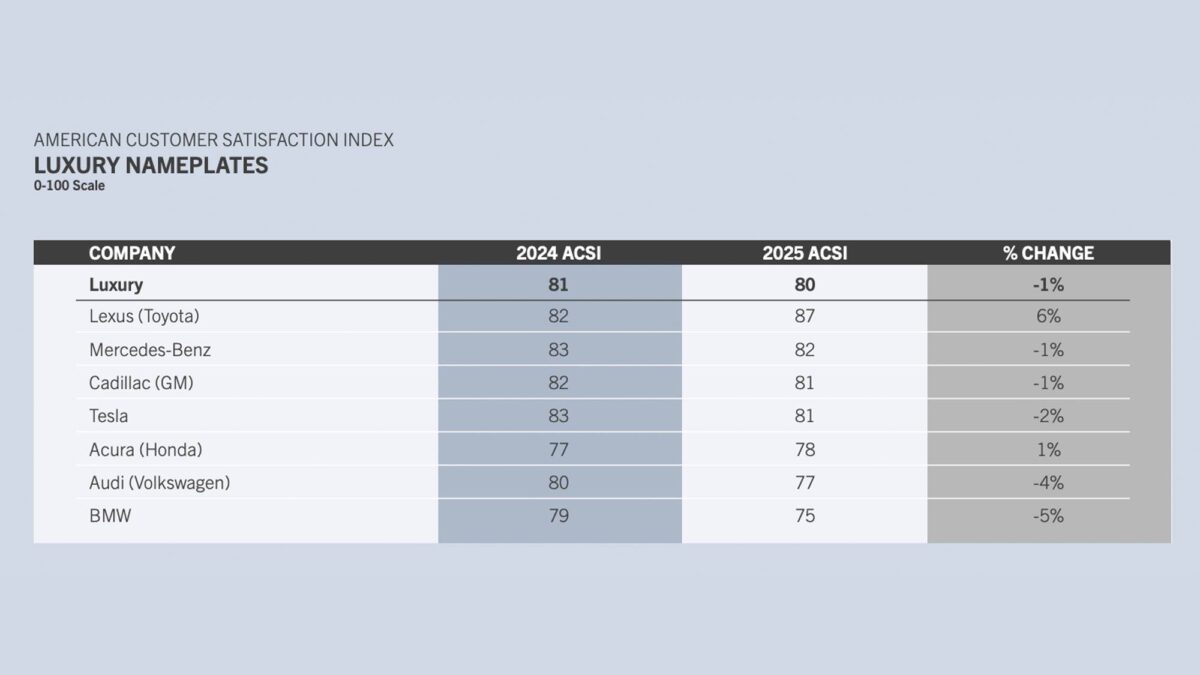
Task: Click the Mercedes-Benz company name
Action: [150, 350]
